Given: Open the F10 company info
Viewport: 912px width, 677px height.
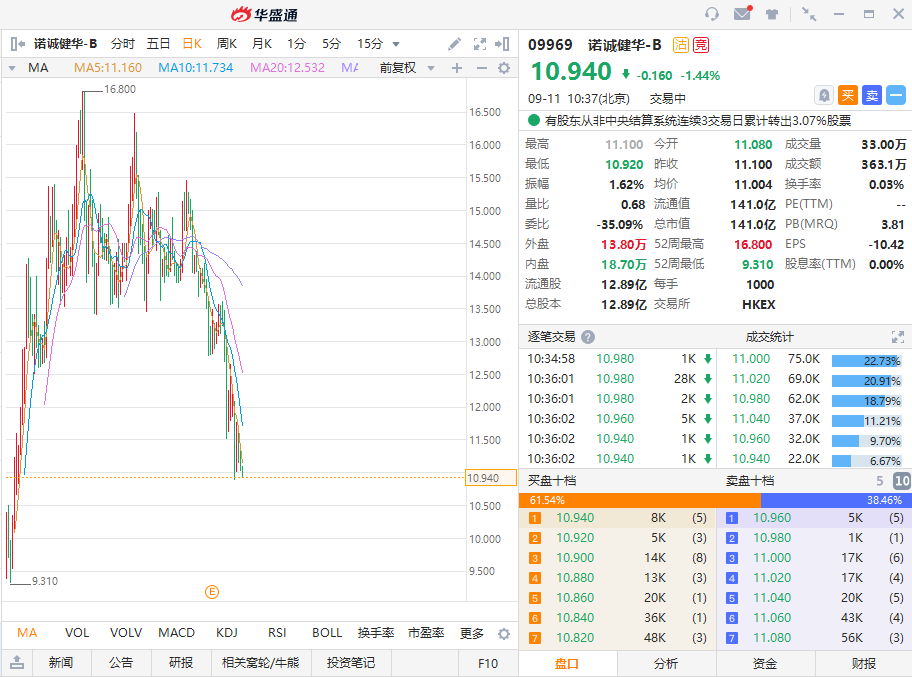Looking at the screenshot, I should point(488,663).
